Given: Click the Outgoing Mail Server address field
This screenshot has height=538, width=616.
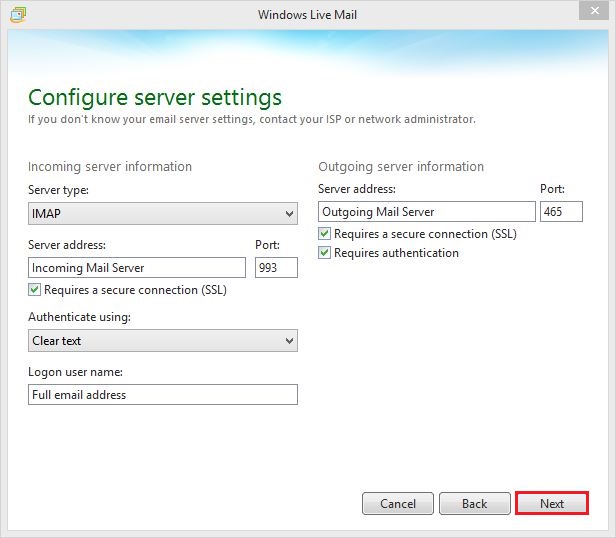Looking at the screenshot, I should (427, 212).
